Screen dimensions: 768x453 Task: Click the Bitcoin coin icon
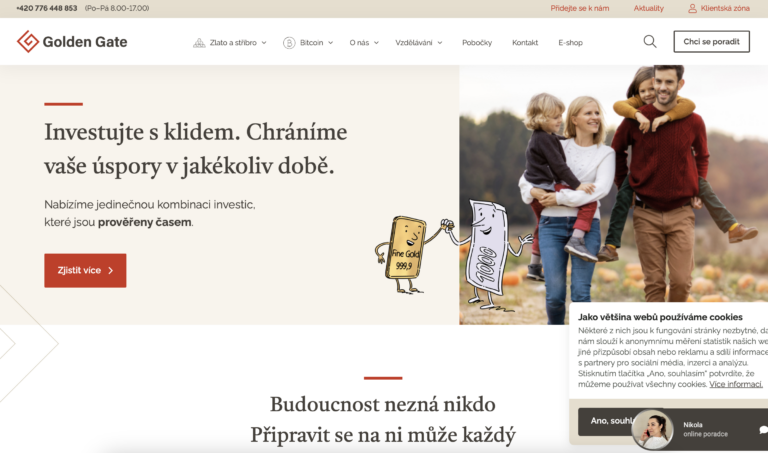click(x=289, y=43)
